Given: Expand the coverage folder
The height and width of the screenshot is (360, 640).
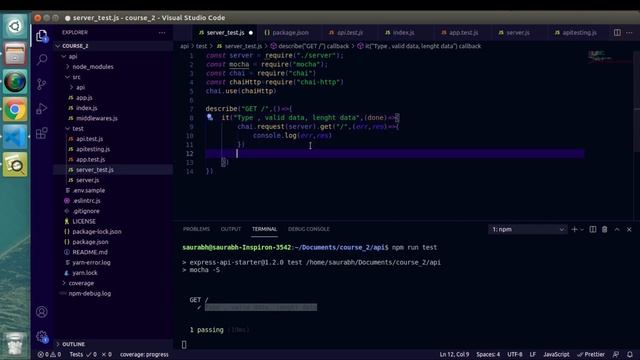Looking at the screenshot, I should click(x=81, y=283).
